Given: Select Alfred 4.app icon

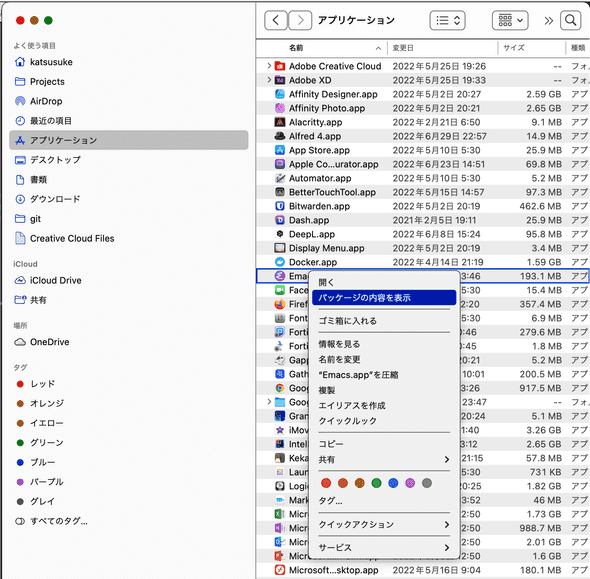Looking at the screenshot, I should [x=280, y=136].
